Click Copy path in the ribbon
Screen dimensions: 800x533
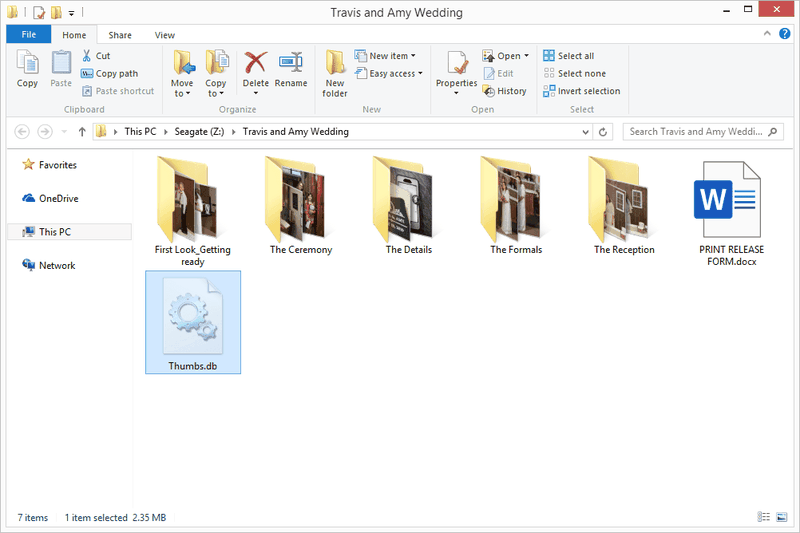pos(110,73)
